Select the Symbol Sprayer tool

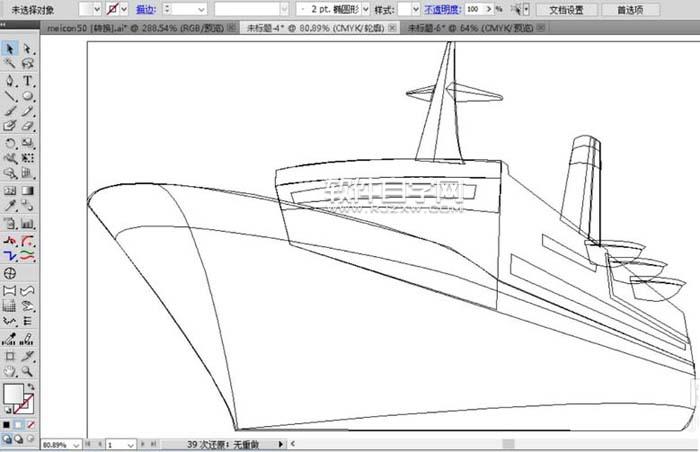point(10,173)
